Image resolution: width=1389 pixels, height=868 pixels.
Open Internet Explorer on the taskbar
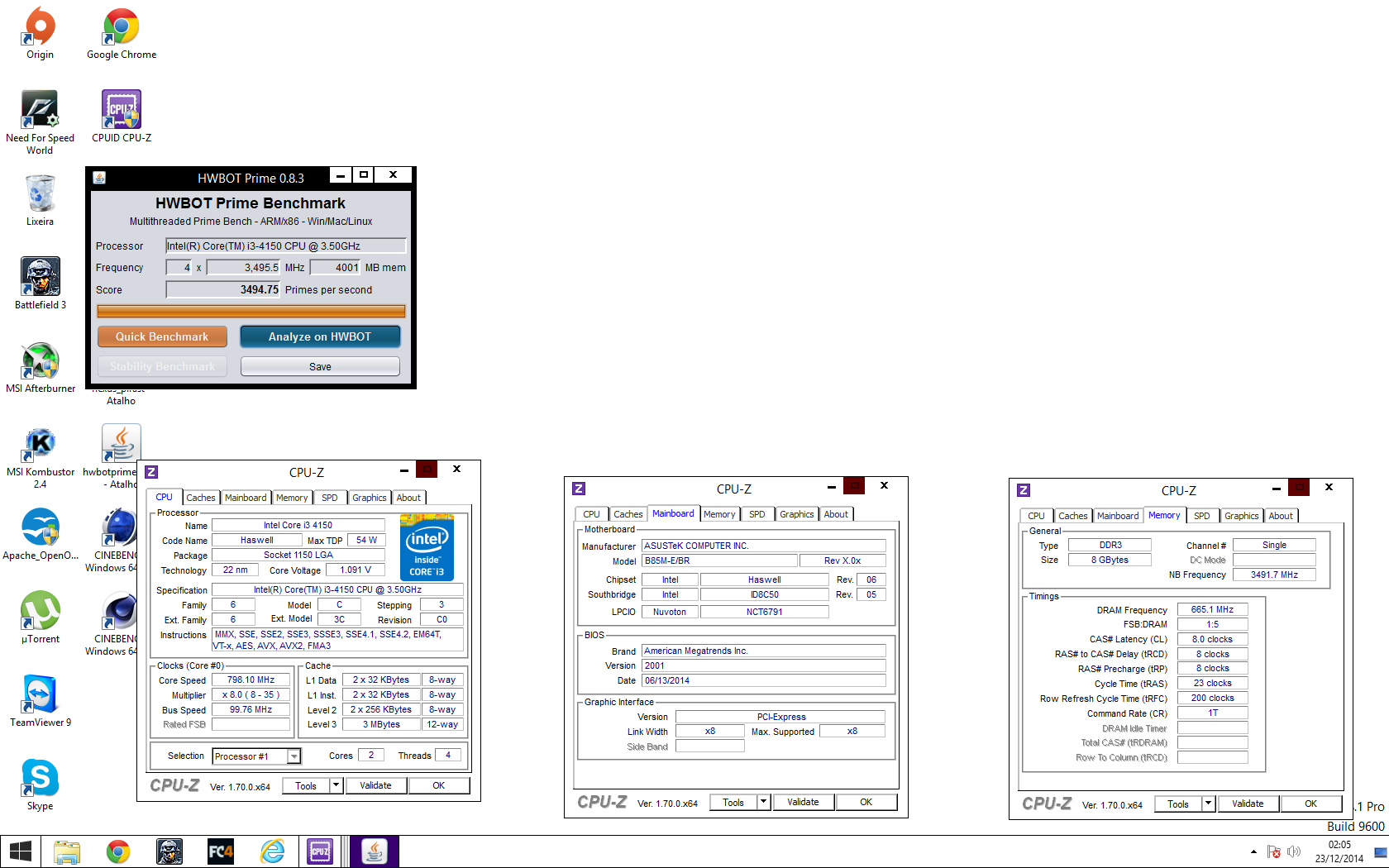[272, 851]
